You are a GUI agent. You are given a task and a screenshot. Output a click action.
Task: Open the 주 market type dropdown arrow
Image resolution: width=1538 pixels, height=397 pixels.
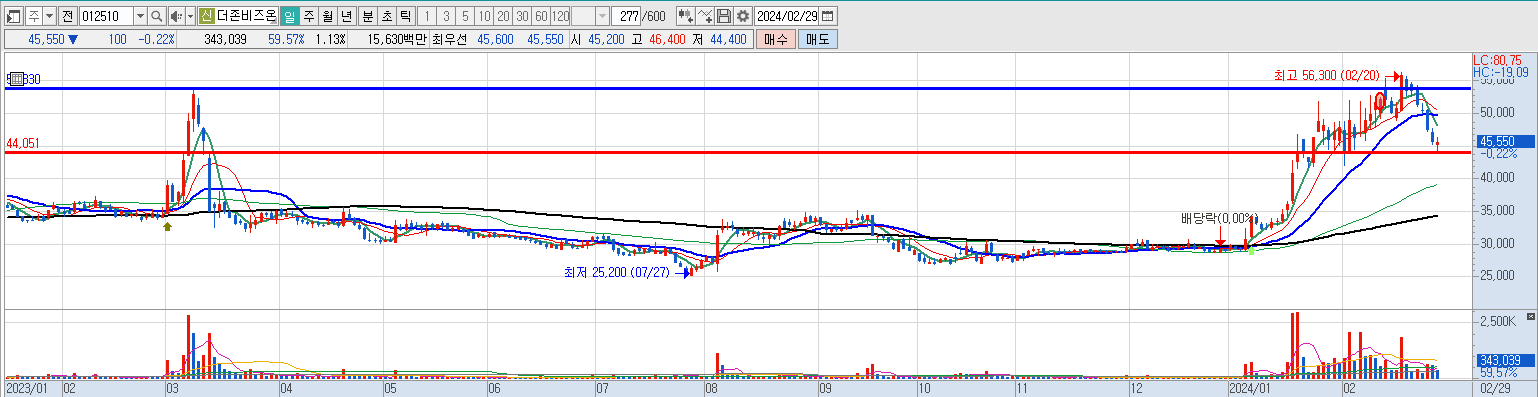(49, 16)
